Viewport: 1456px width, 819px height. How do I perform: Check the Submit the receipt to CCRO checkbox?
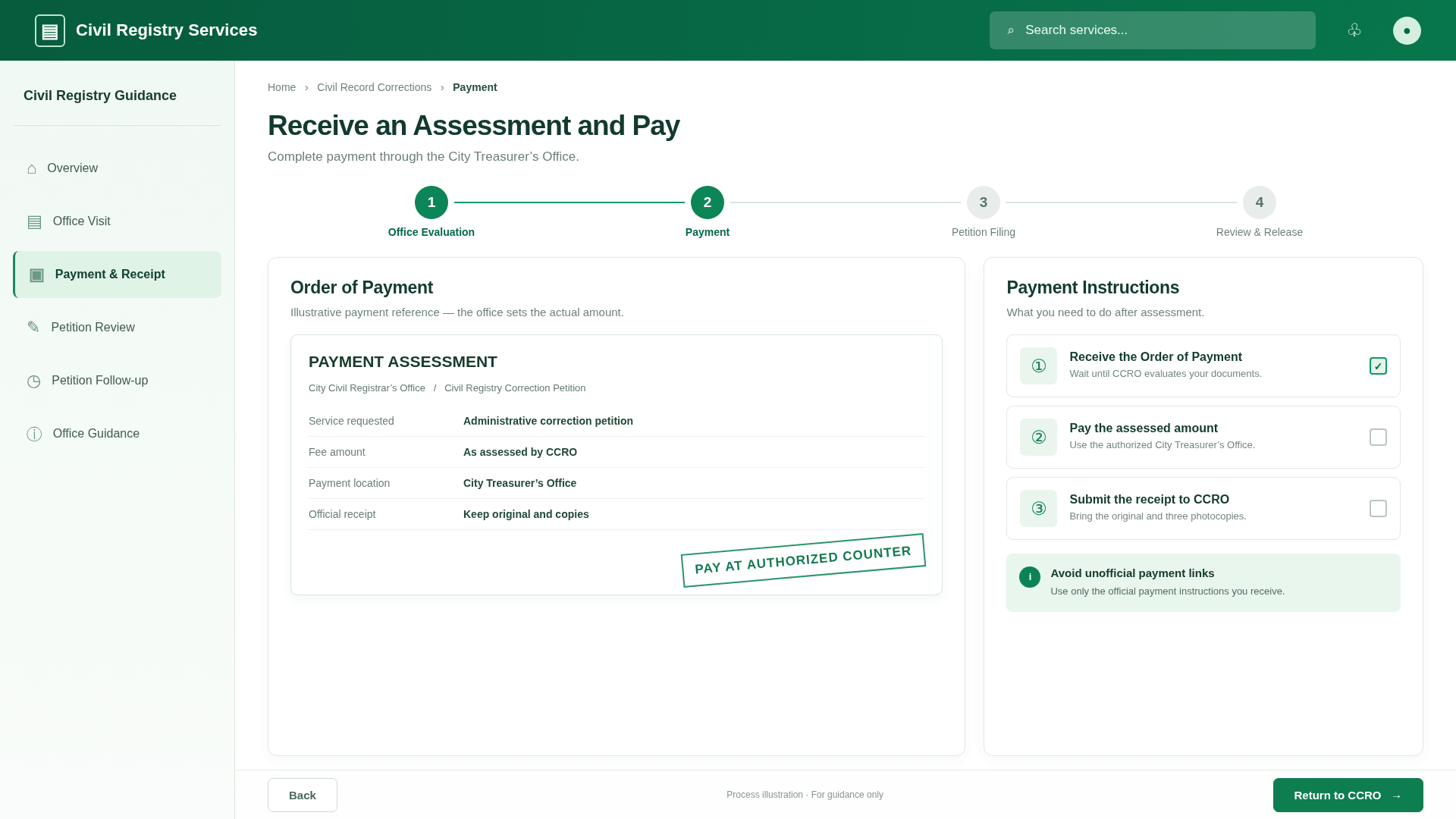pyautogui.click(x=1378, y=509)
